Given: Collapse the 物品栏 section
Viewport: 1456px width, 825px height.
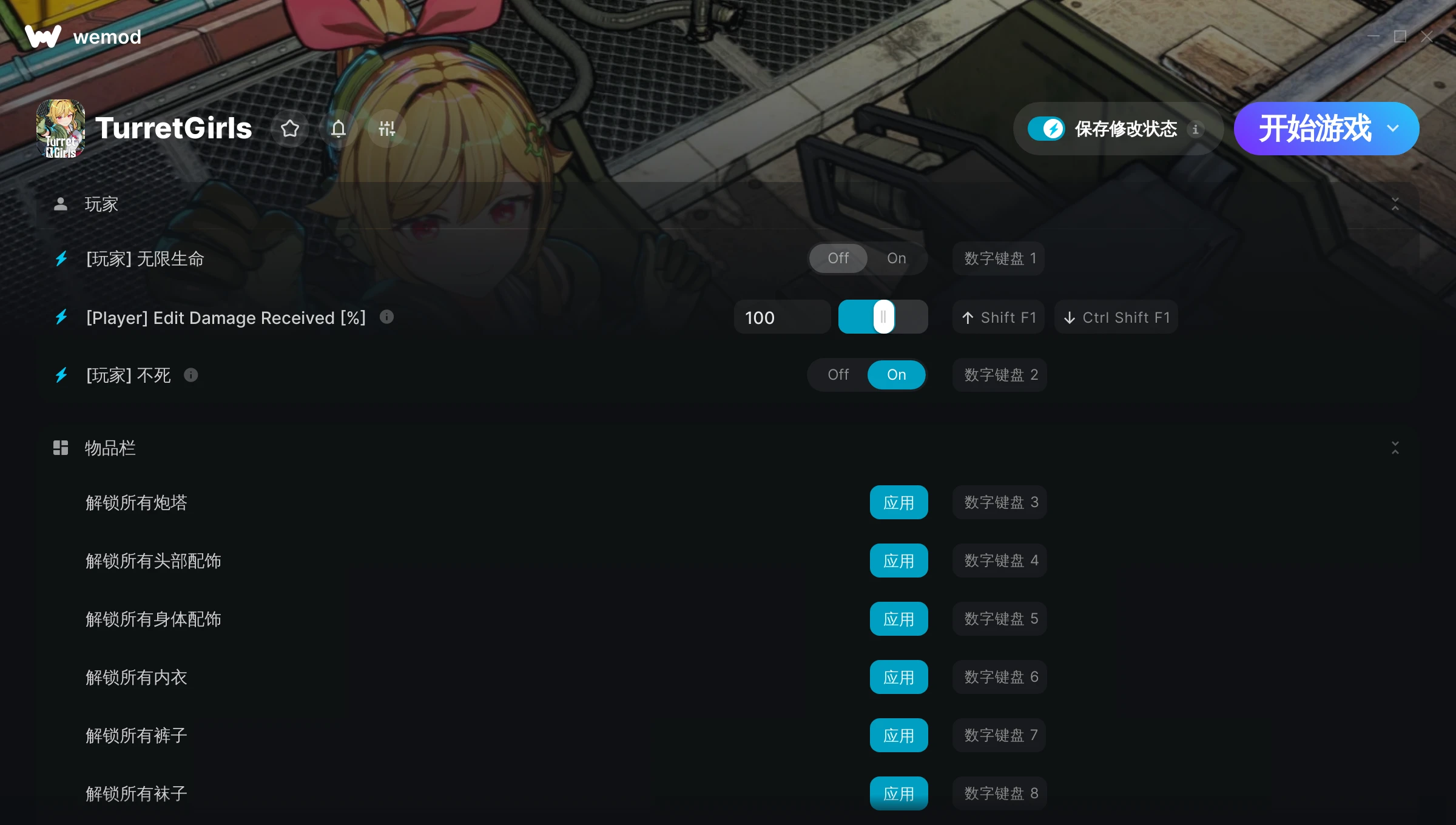Looking at the screenshot, I should tap(1395, 448).
